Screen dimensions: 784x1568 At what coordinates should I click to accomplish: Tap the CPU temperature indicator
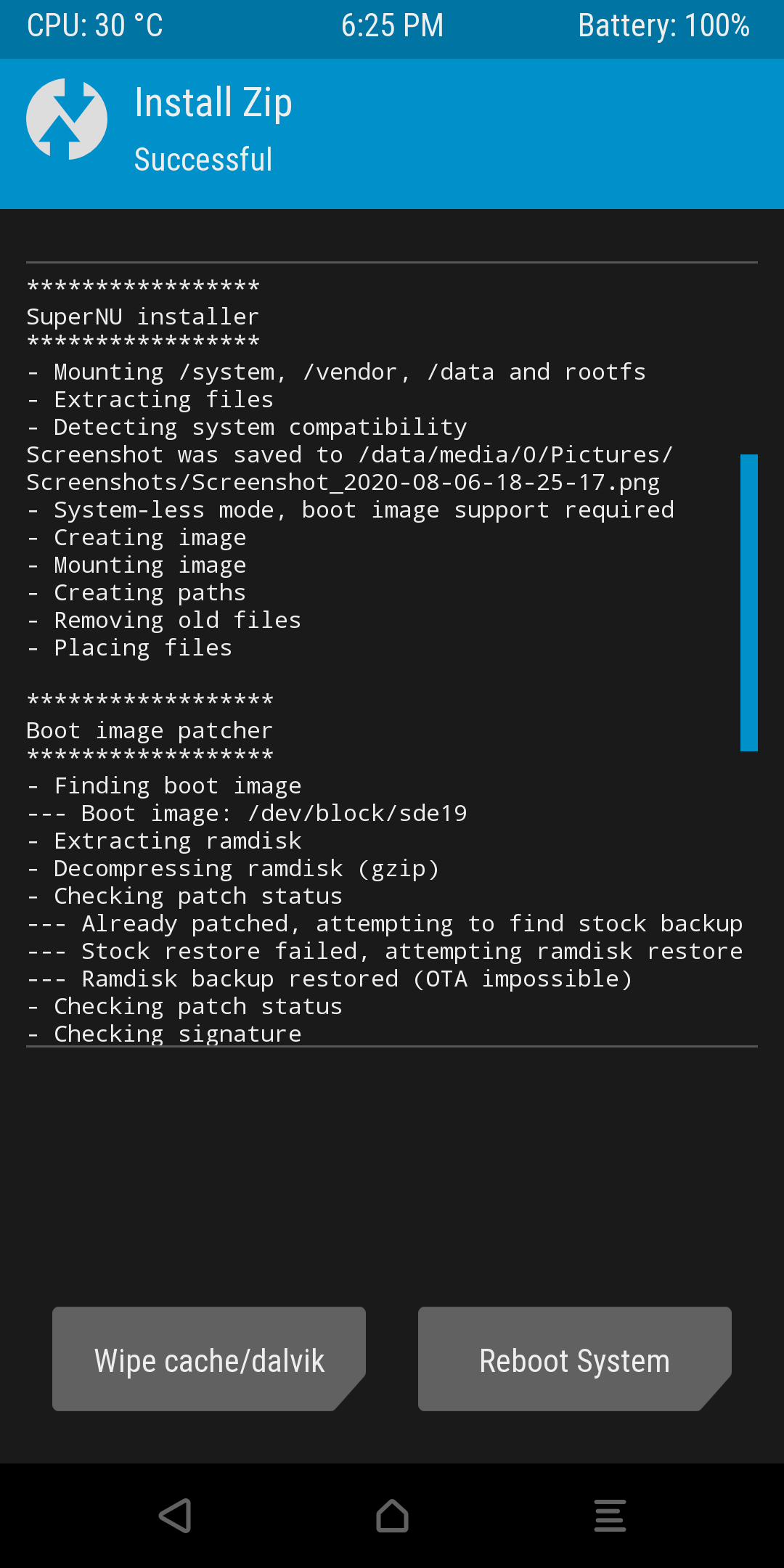coord(95,25)
